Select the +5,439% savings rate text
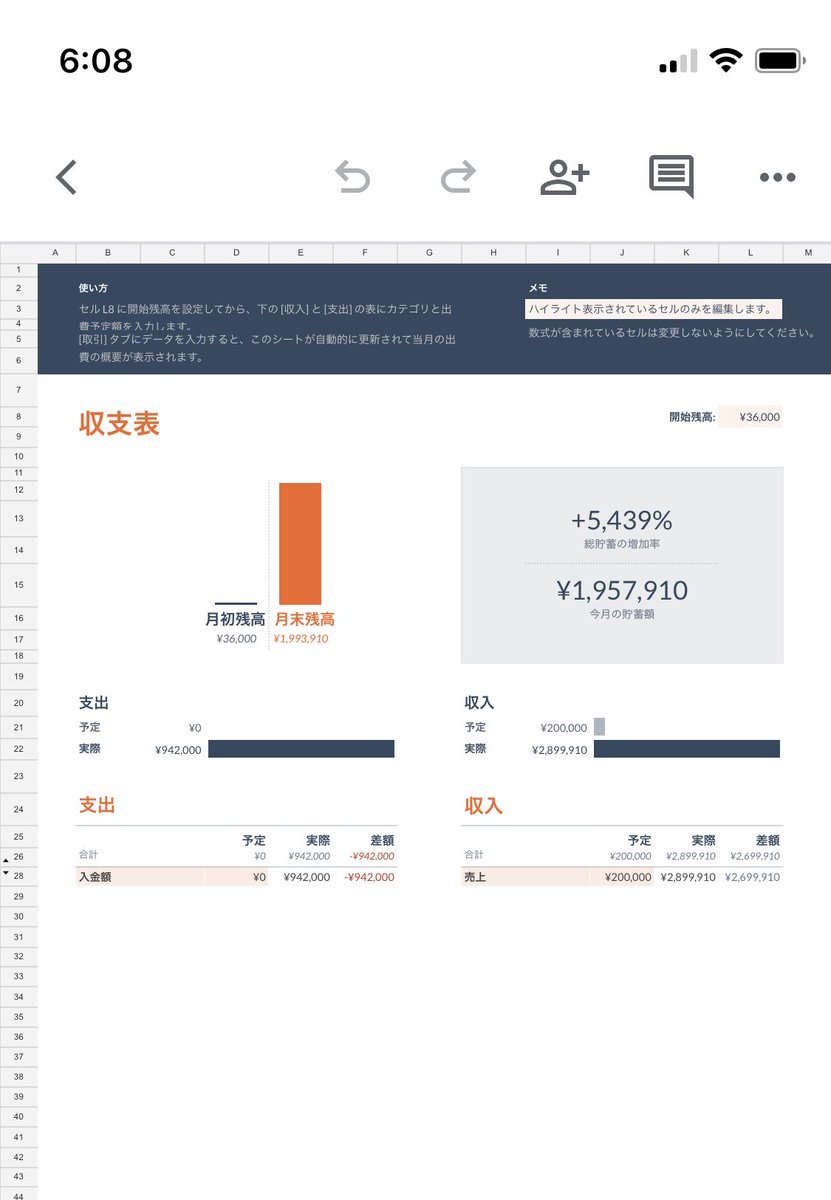This screenshot has width=831, height=1200. click(x=621, y=520)
